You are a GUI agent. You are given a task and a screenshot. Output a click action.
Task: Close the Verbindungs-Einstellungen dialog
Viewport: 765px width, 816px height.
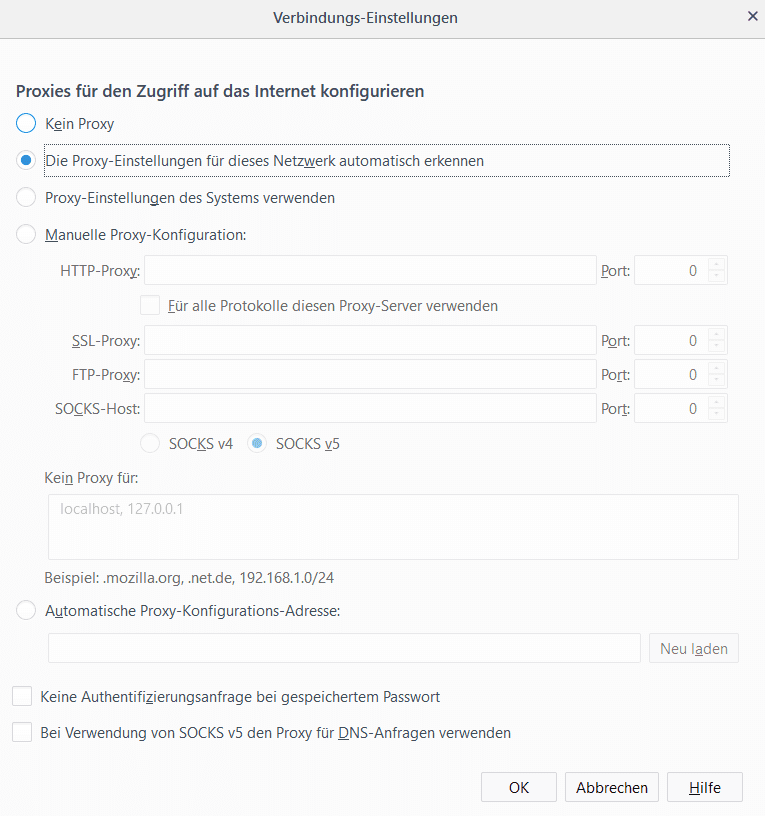(752, 17)
